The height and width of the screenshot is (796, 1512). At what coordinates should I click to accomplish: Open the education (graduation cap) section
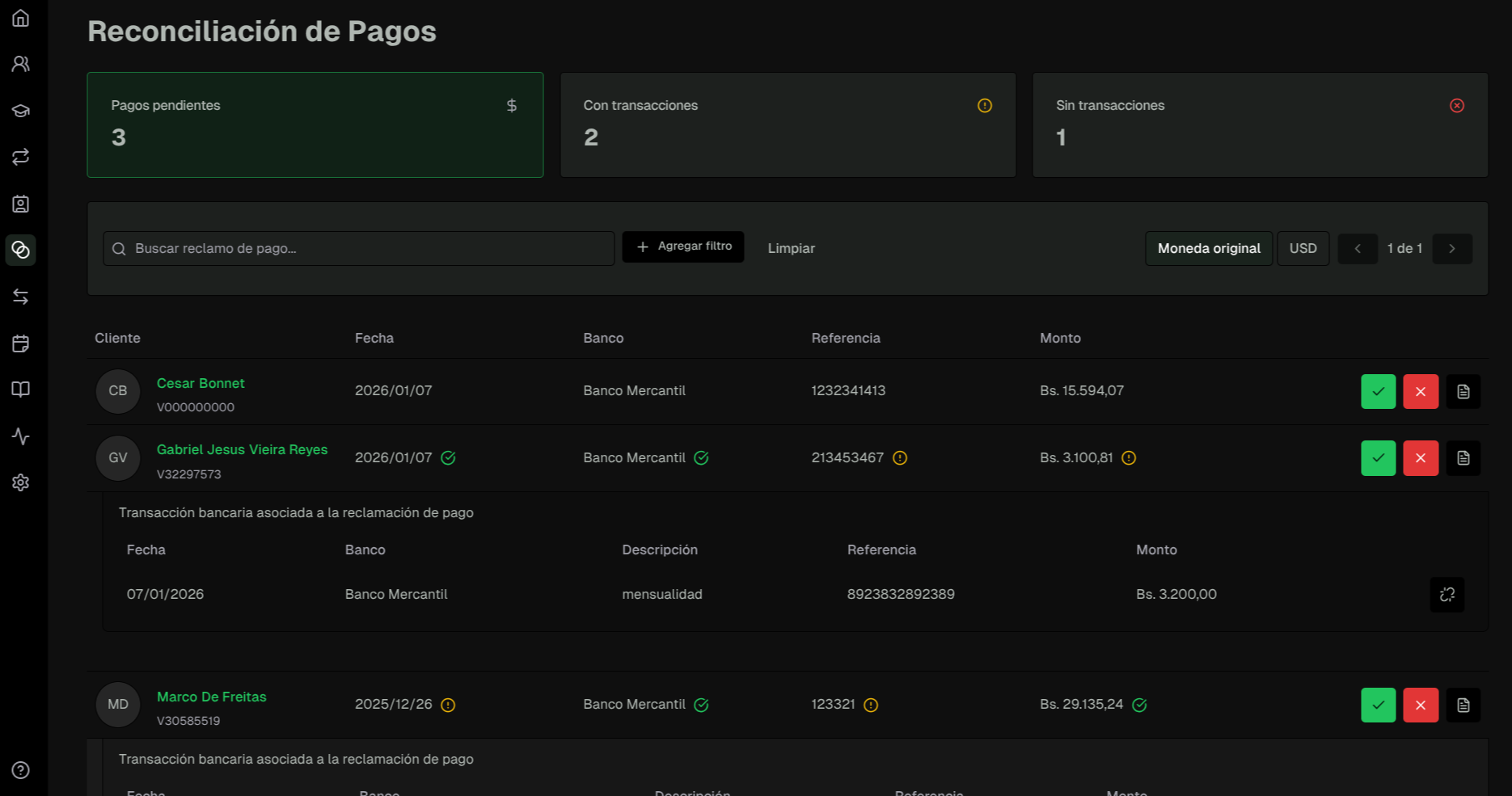20,110
